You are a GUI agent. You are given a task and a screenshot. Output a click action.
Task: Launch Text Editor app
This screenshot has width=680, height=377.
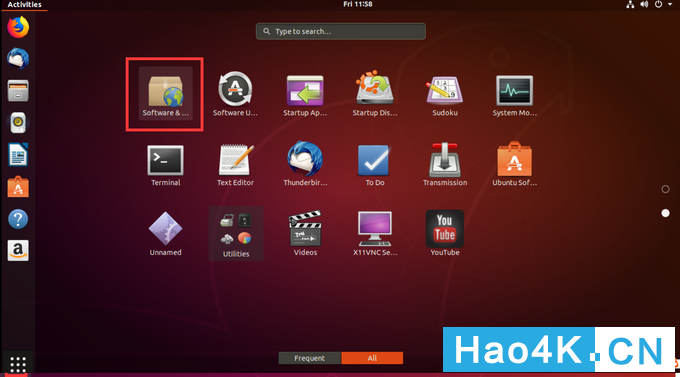pos(235,164)
